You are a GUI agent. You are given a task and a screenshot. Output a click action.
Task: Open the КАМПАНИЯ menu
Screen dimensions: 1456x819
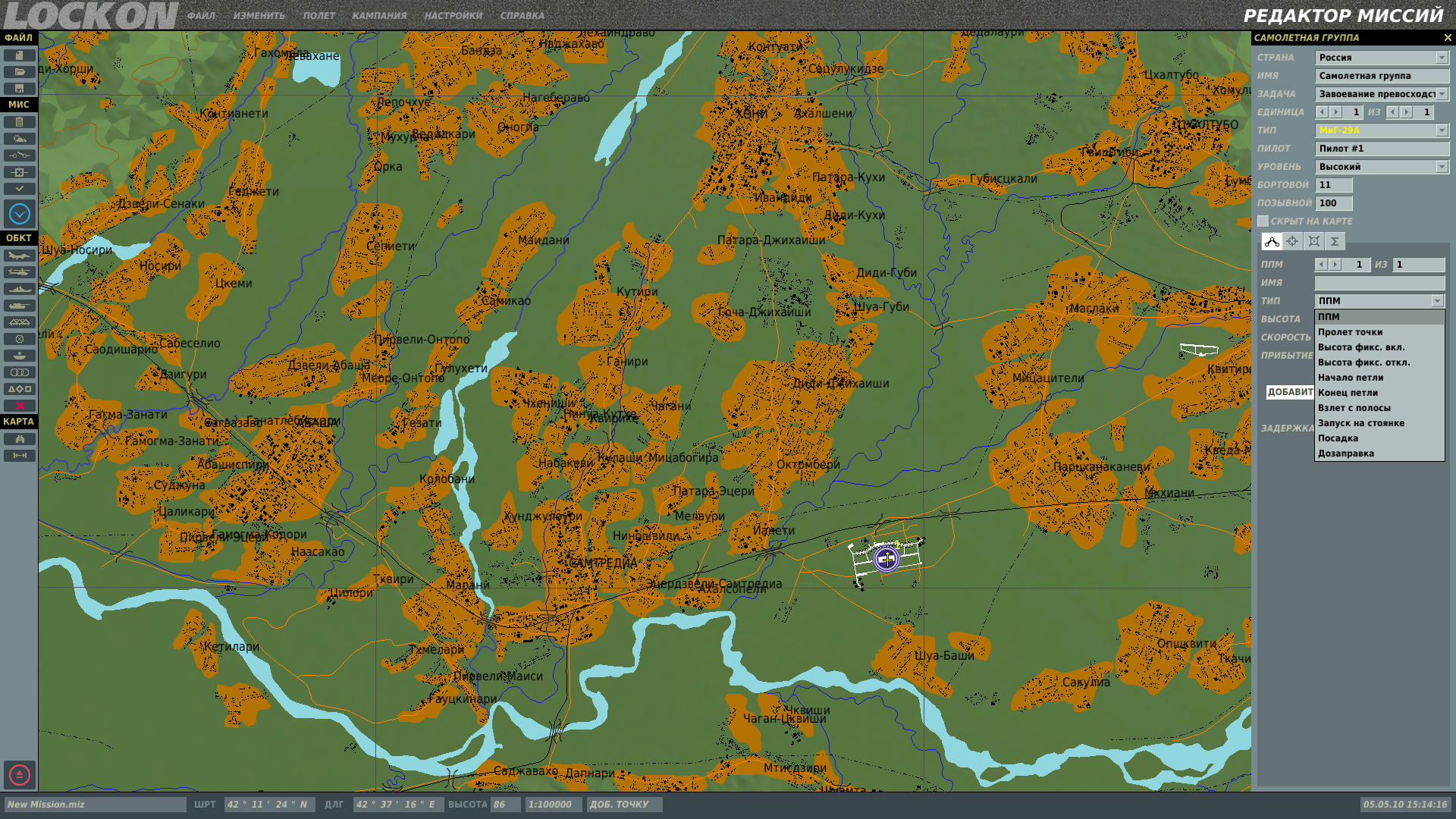[379, 16]
